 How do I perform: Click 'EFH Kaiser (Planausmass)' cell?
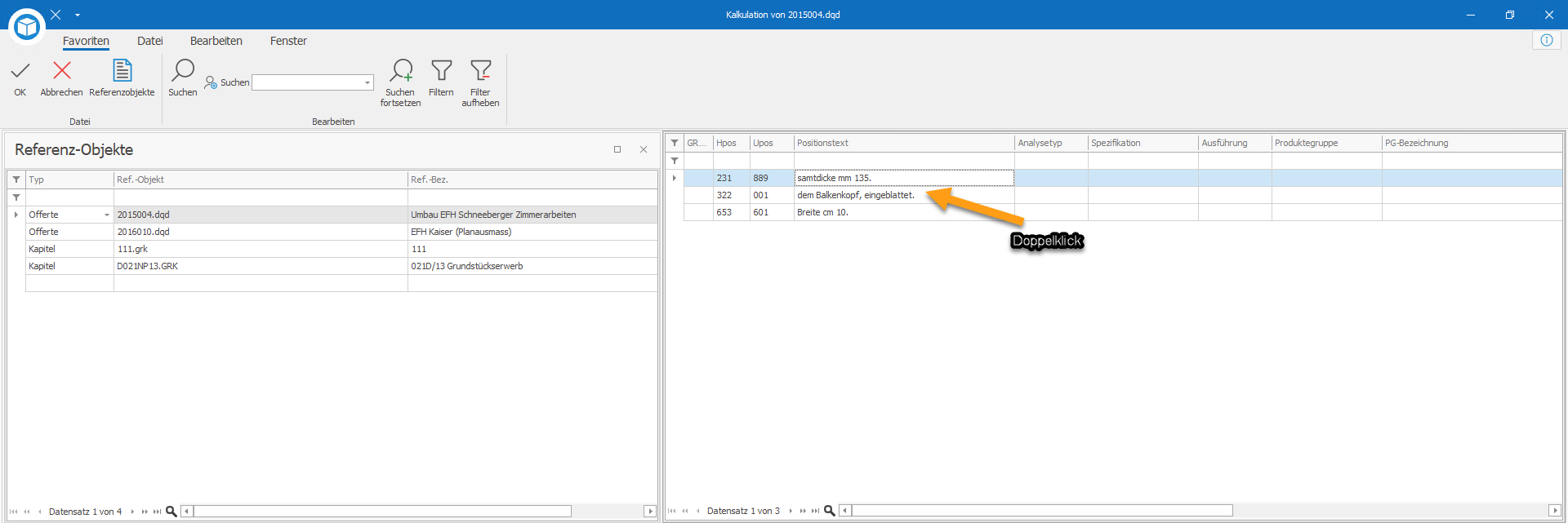(x=532, y=232)
